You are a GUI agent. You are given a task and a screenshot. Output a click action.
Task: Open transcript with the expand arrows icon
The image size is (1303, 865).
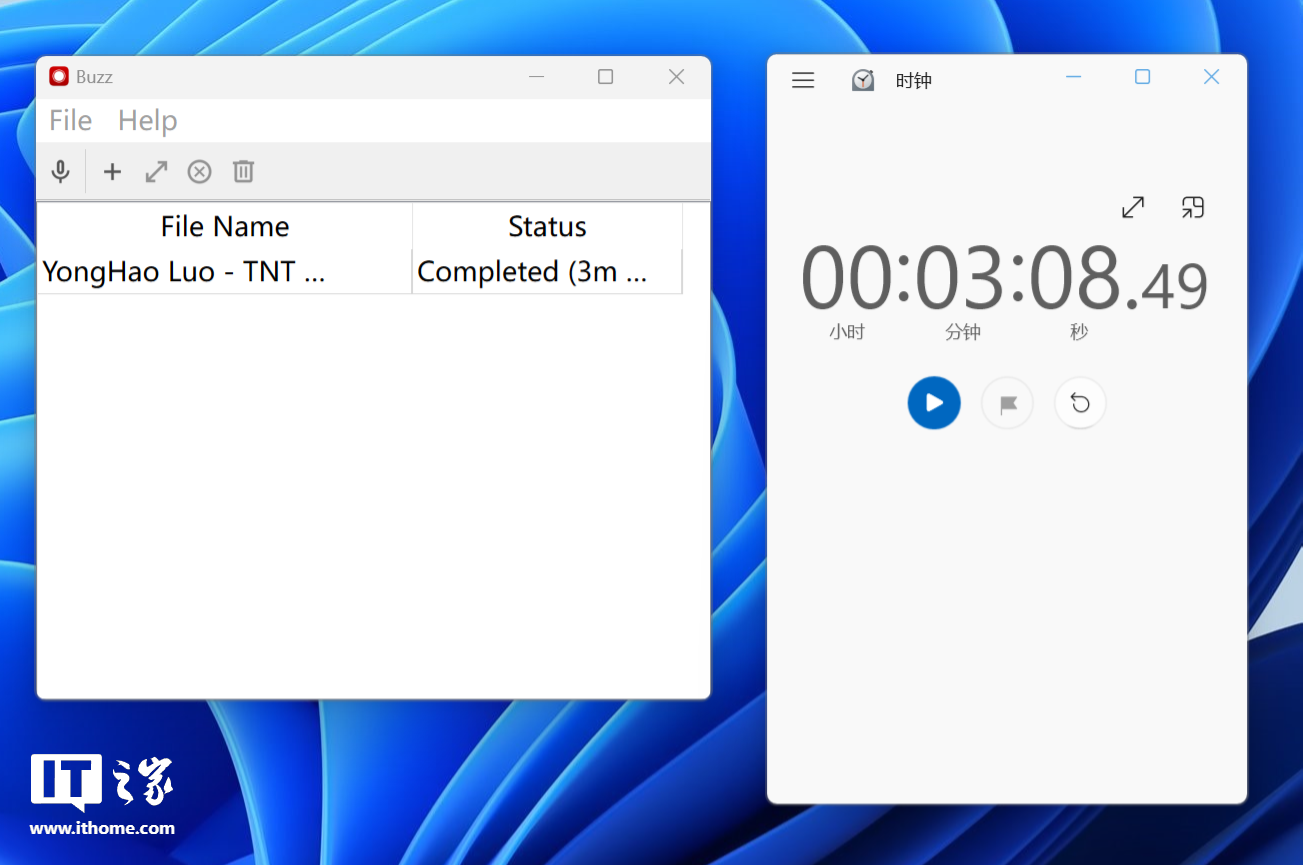156,172
